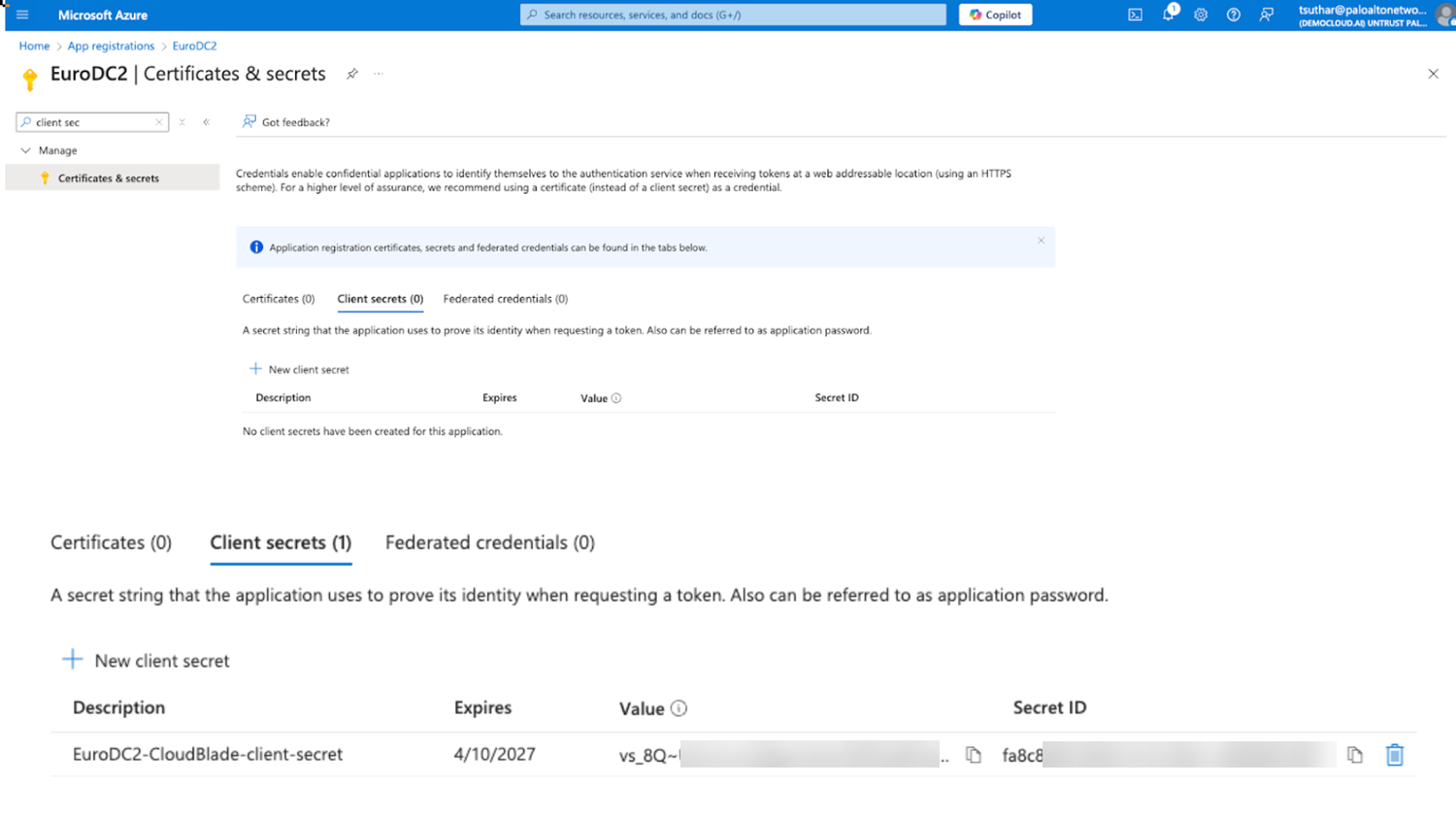This screenshot has height=817, width=1456.
Task: Copy the Secret ID to clipboard
Action: coord(1355,755)
